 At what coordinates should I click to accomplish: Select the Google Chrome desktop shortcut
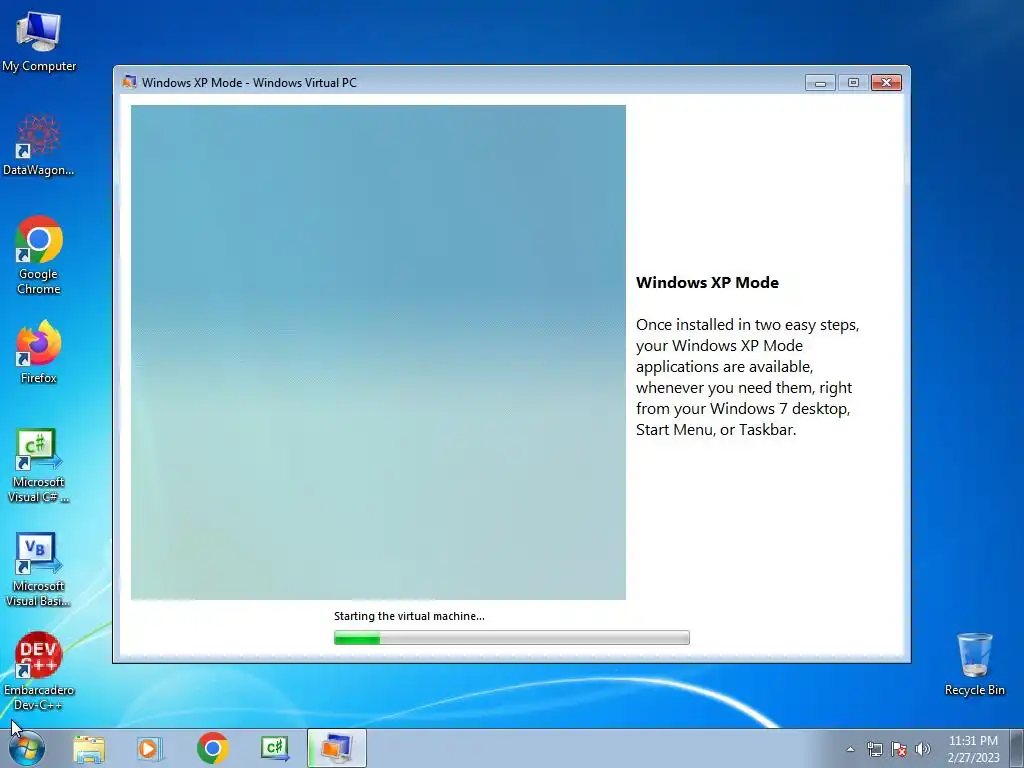click(39, 255)
